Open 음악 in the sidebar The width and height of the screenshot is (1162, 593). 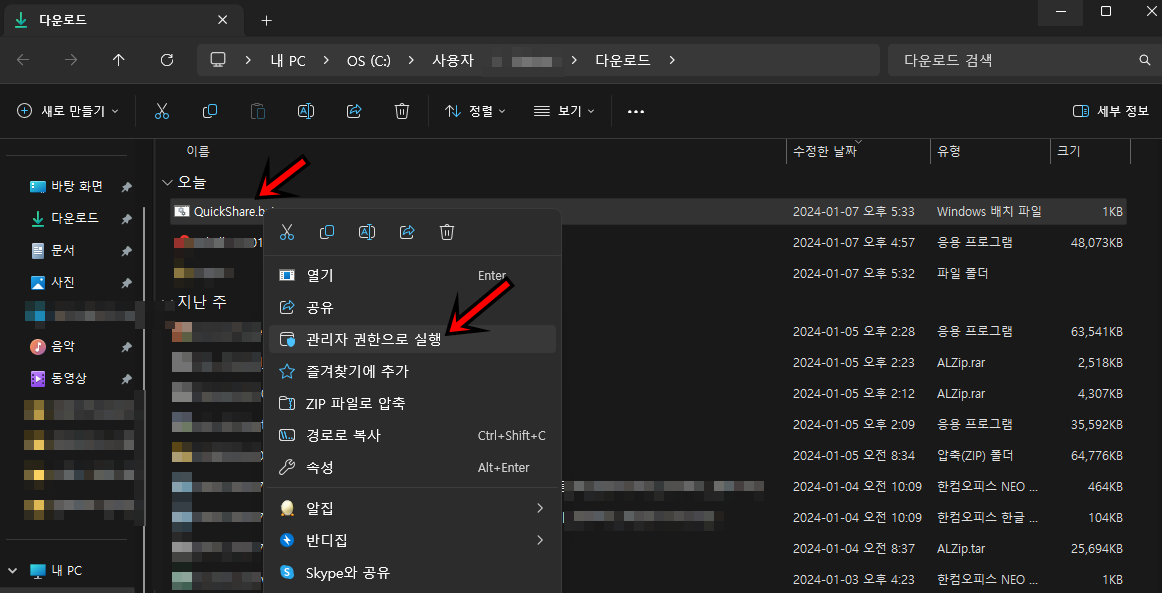(63, 346)
